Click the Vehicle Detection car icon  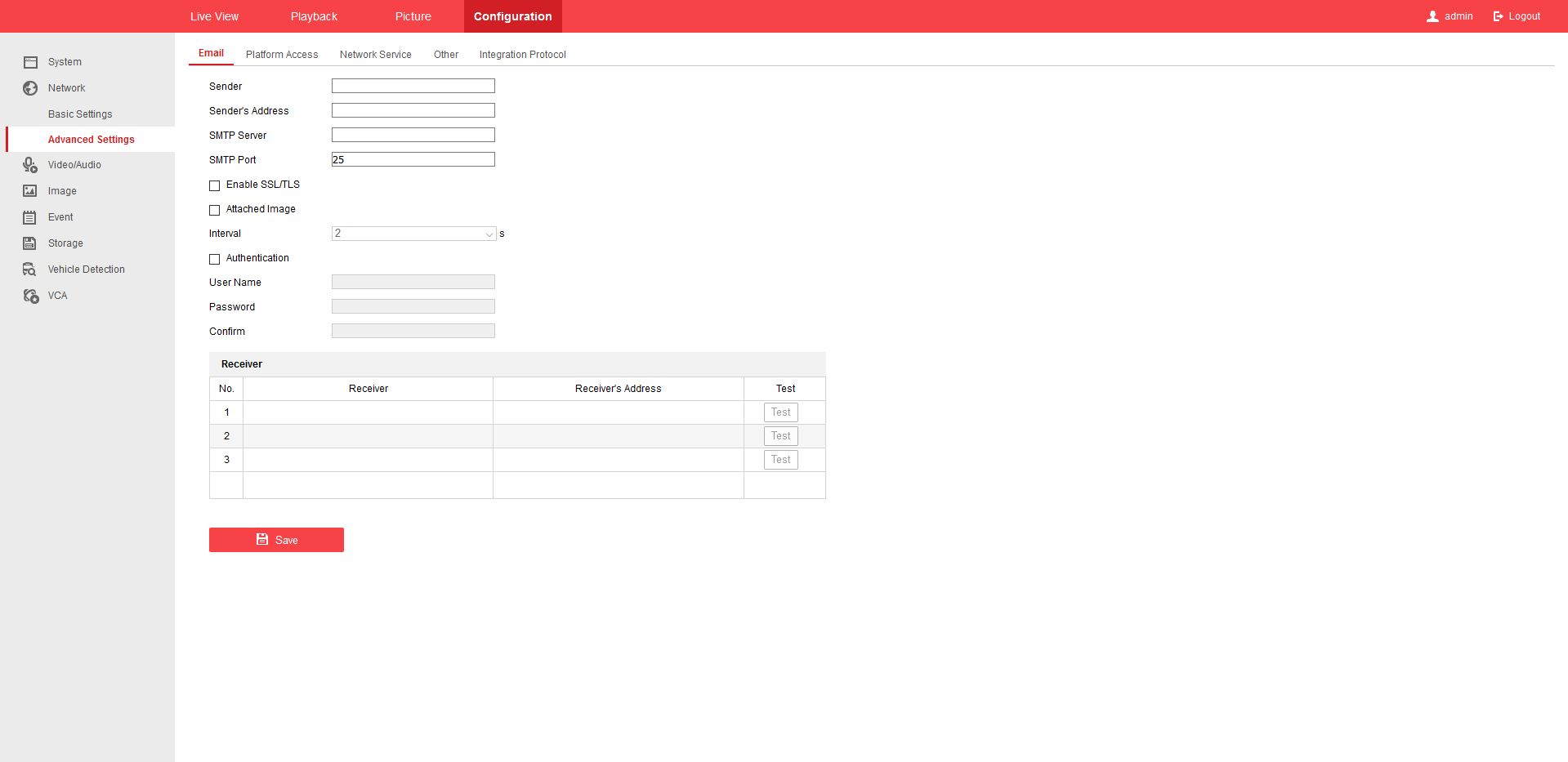pyautogui.click(x=30, y=270)
